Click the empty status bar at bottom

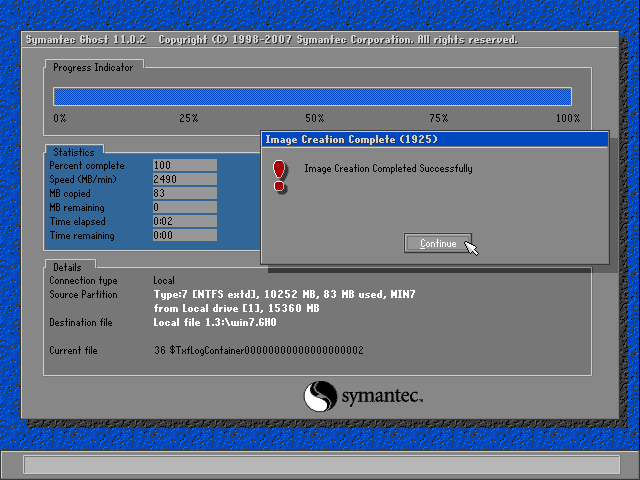pyautogui.click(x=320, y=465)
